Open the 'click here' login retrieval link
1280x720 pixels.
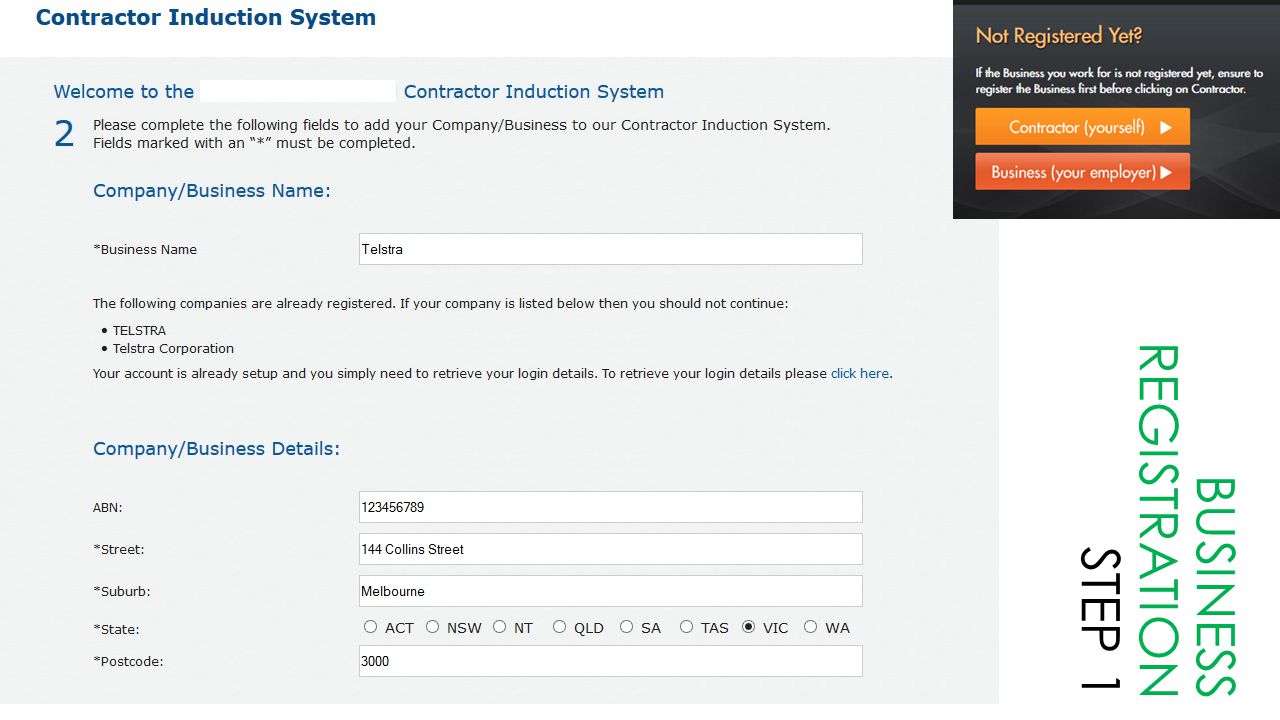point(860,373)
